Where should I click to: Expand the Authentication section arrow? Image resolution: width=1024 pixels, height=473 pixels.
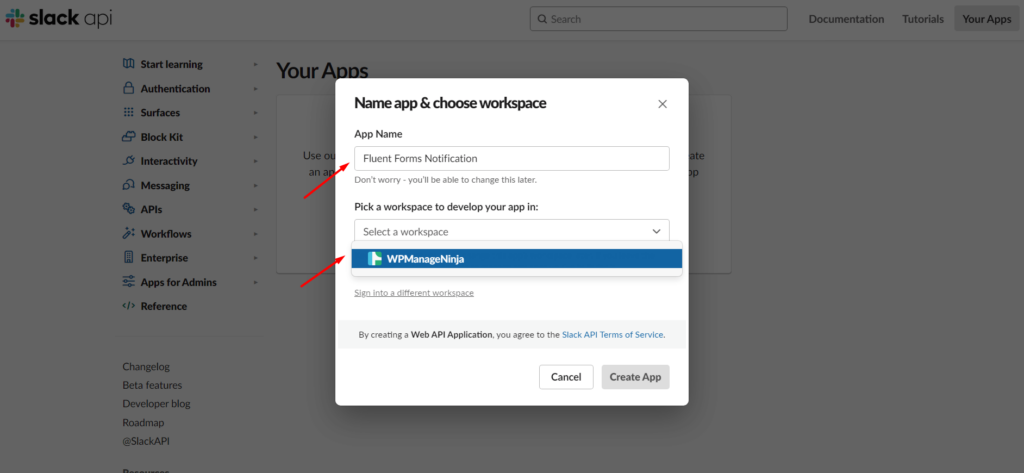point(255,89)
